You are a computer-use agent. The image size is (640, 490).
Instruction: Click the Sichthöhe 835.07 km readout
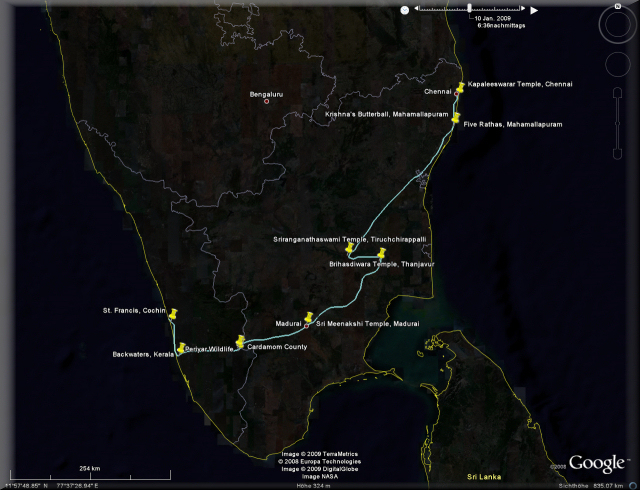point(591,486)
